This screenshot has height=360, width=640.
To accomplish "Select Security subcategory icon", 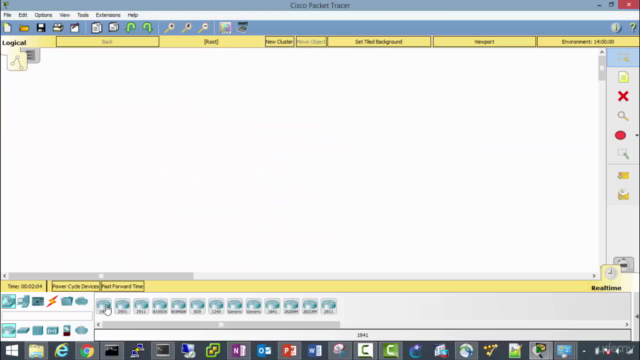I will coord(67,330).
